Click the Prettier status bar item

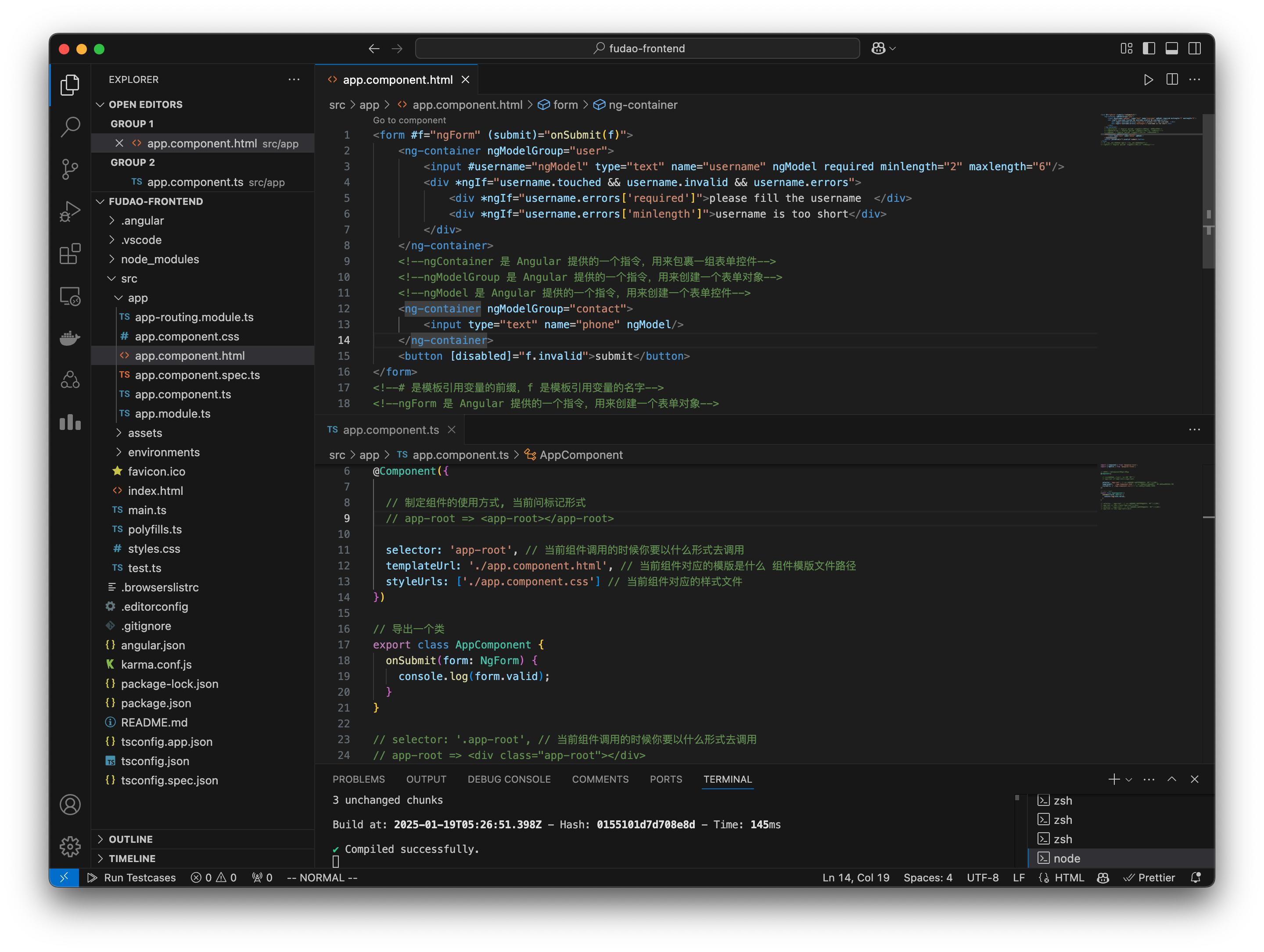(1150, 878)
